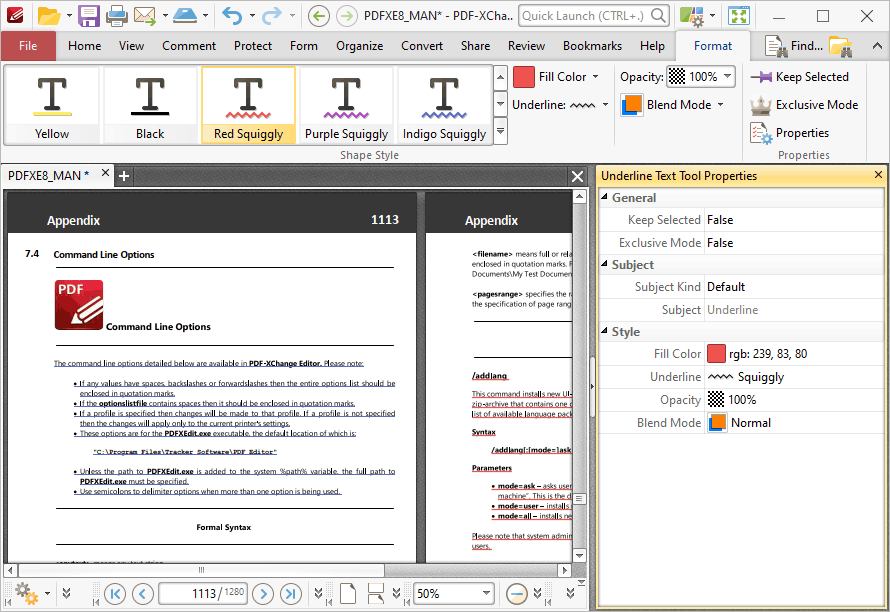Image resolution: width=890 pixels, height=612 pixels.
Task: Open the options gear icon in bottom toolbar
Action: coord(27,594)
